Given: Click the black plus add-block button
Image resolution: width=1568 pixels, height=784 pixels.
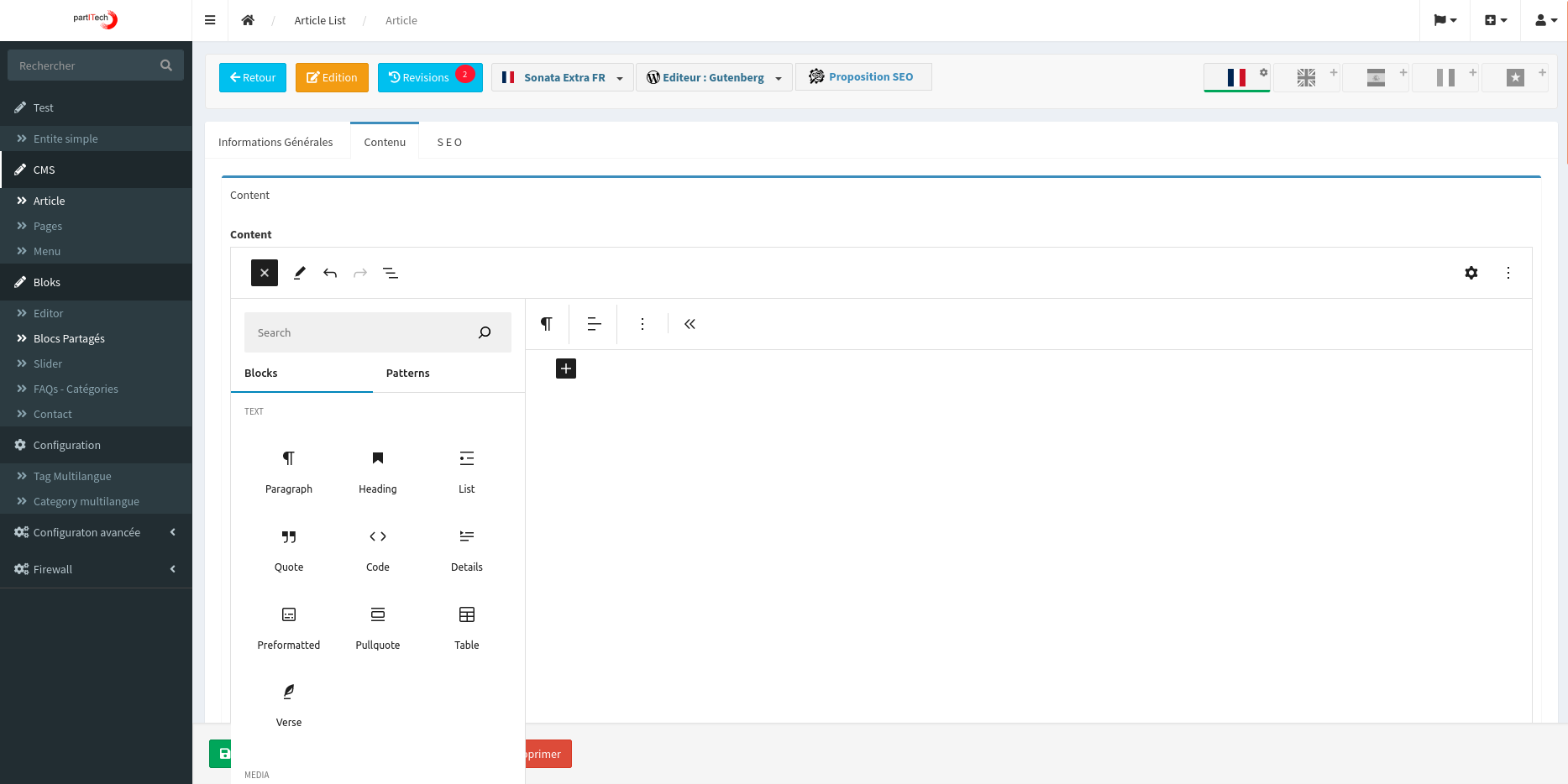Looking at the screenshot, I should pos(566,368).
